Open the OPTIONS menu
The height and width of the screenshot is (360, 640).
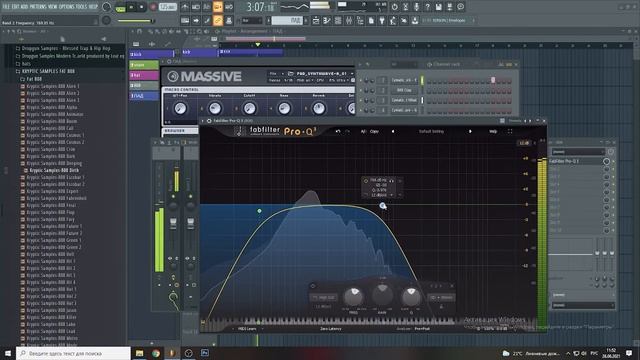[x=66, y=7]
